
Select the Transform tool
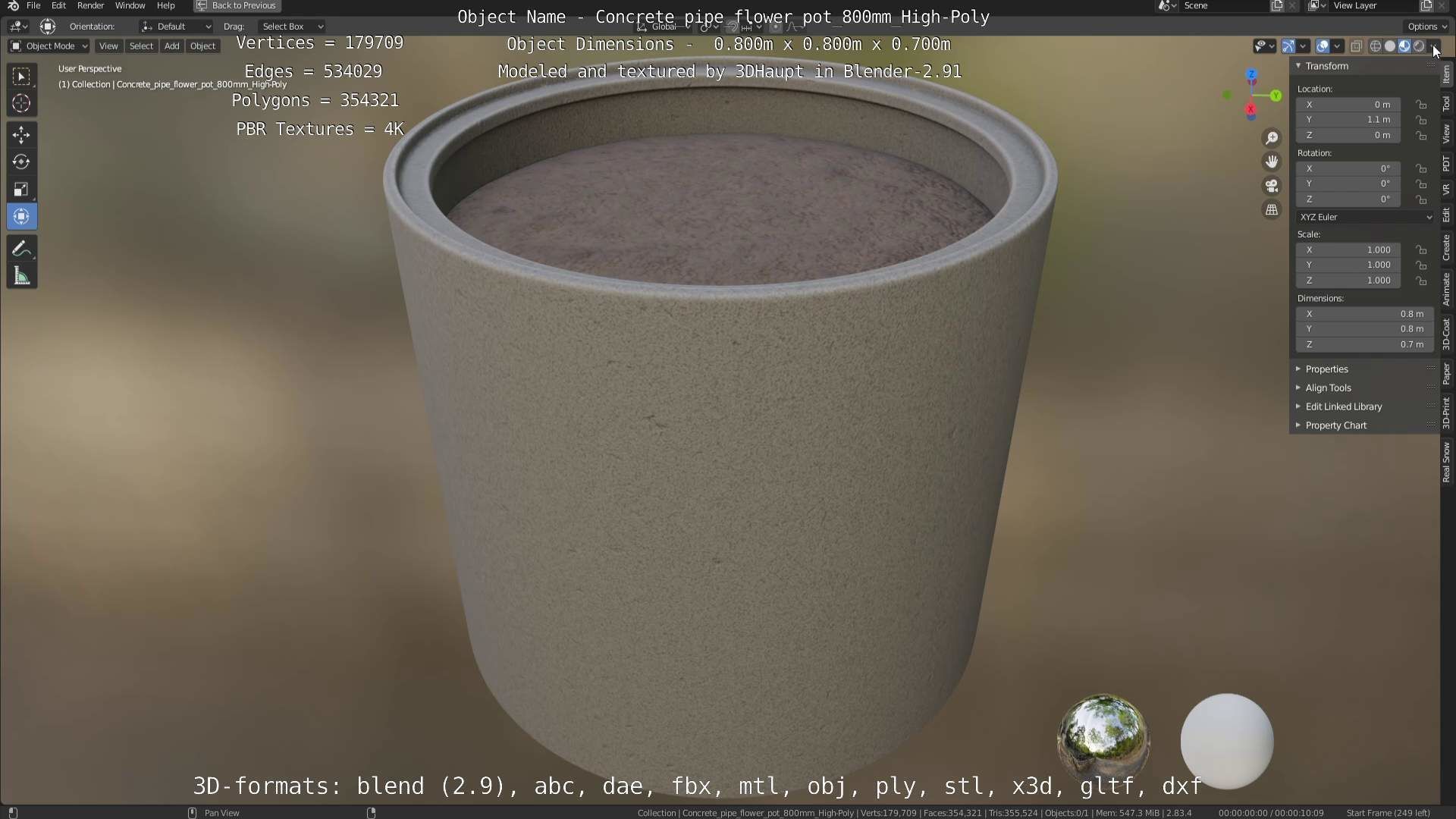pos(21,217)
